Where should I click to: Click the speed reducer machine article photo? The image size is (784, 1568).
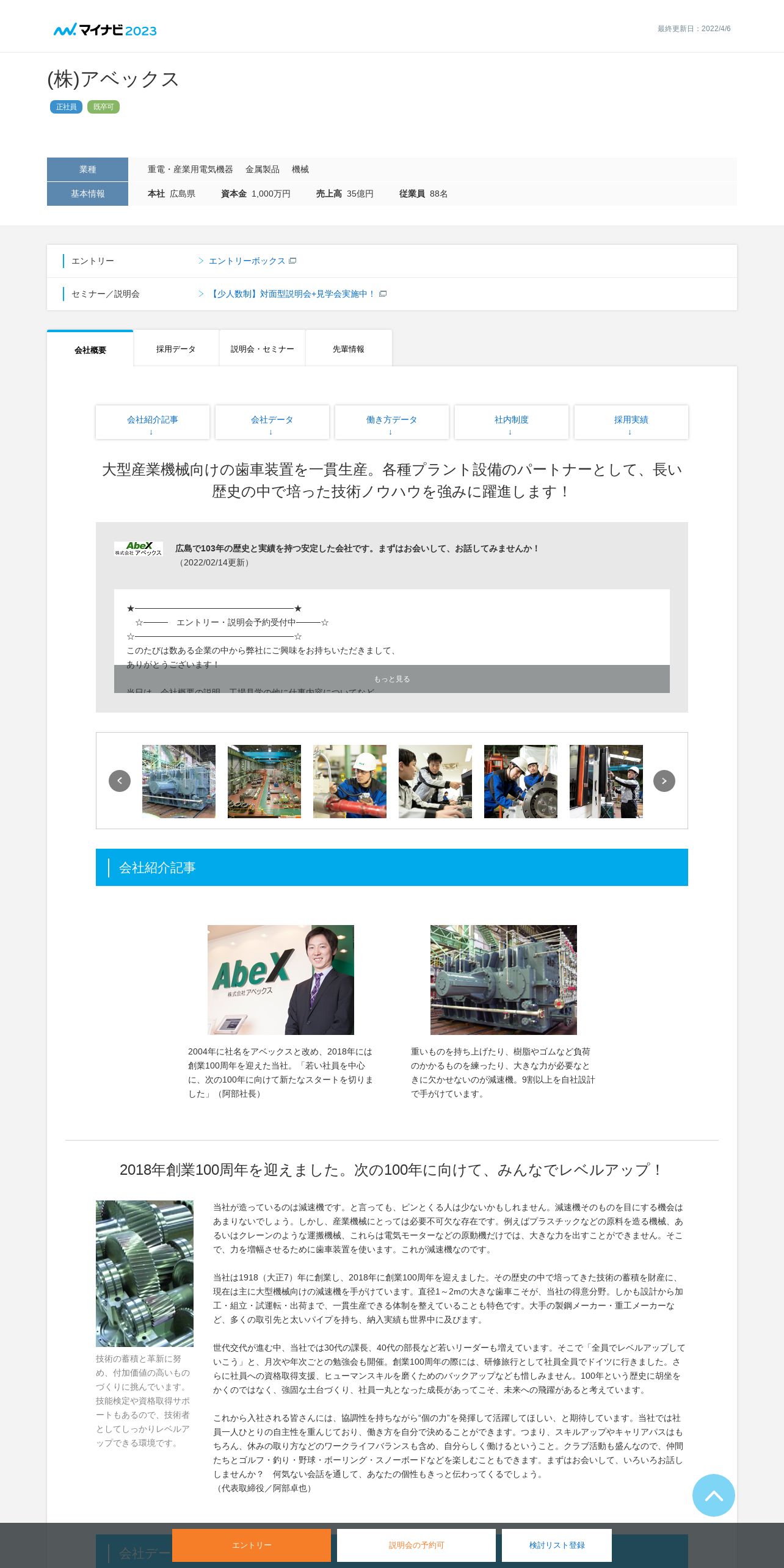tap(504, 979)
